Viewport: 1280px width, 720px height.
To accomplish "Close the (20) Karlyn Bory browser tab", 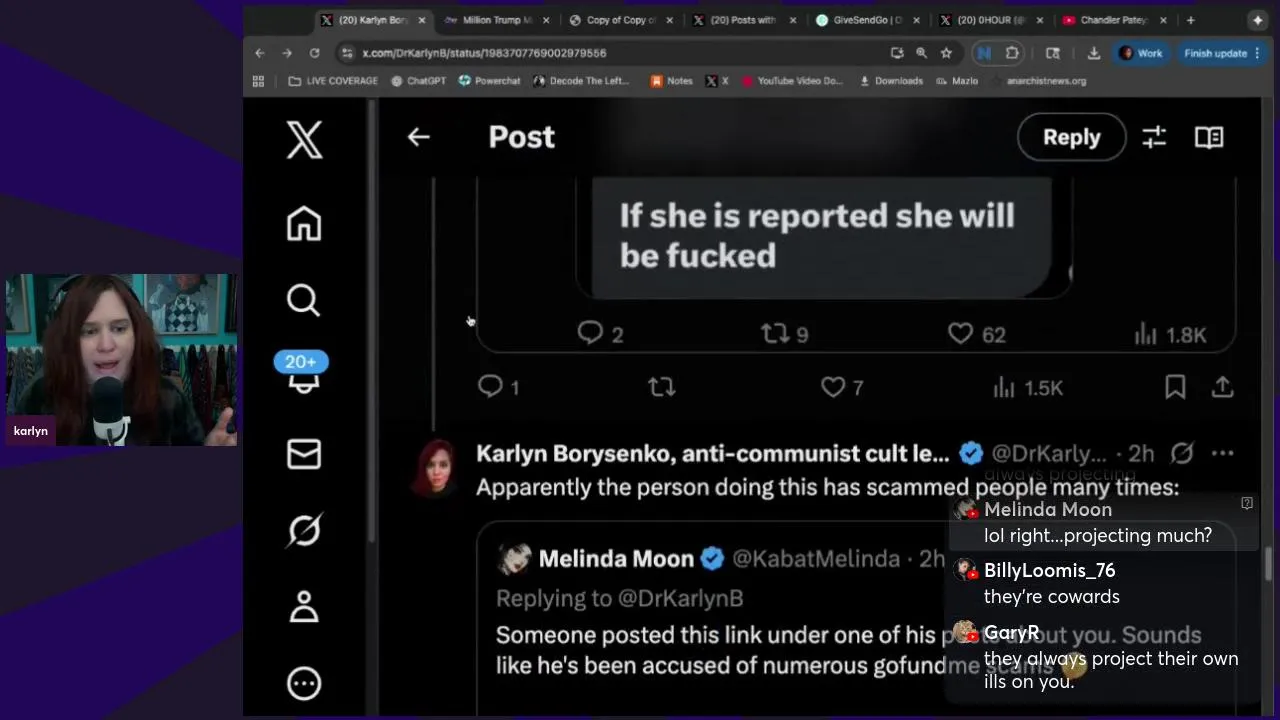I will click(422, 20).
